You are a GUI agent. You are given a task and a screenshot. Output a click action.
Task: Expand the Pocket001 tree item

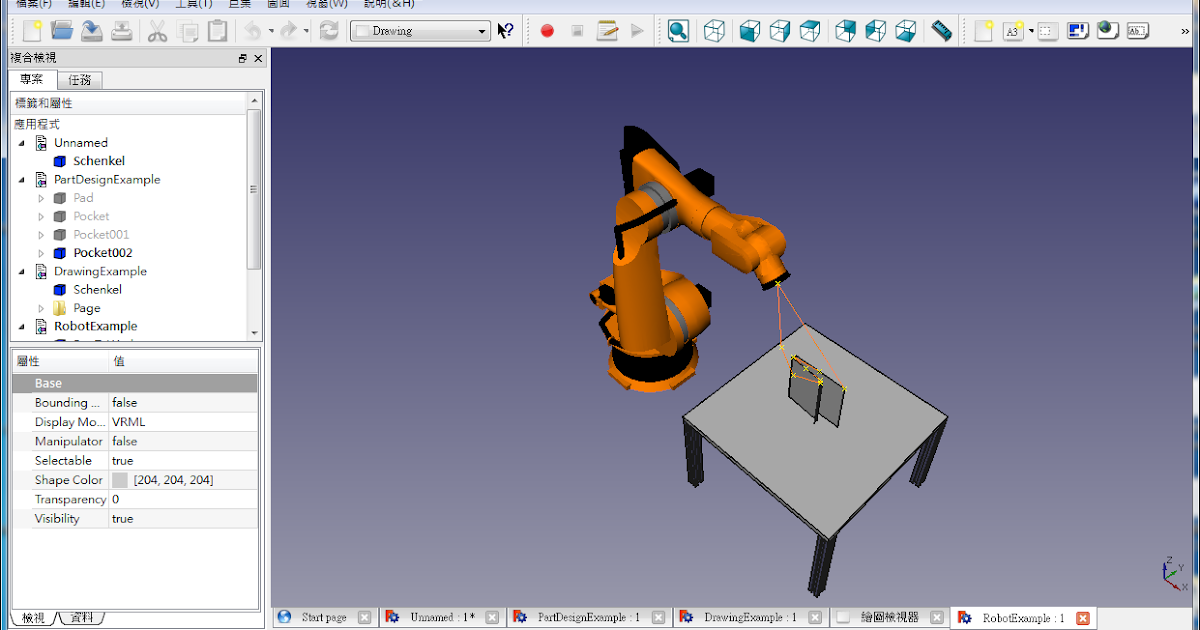point(41,235)
